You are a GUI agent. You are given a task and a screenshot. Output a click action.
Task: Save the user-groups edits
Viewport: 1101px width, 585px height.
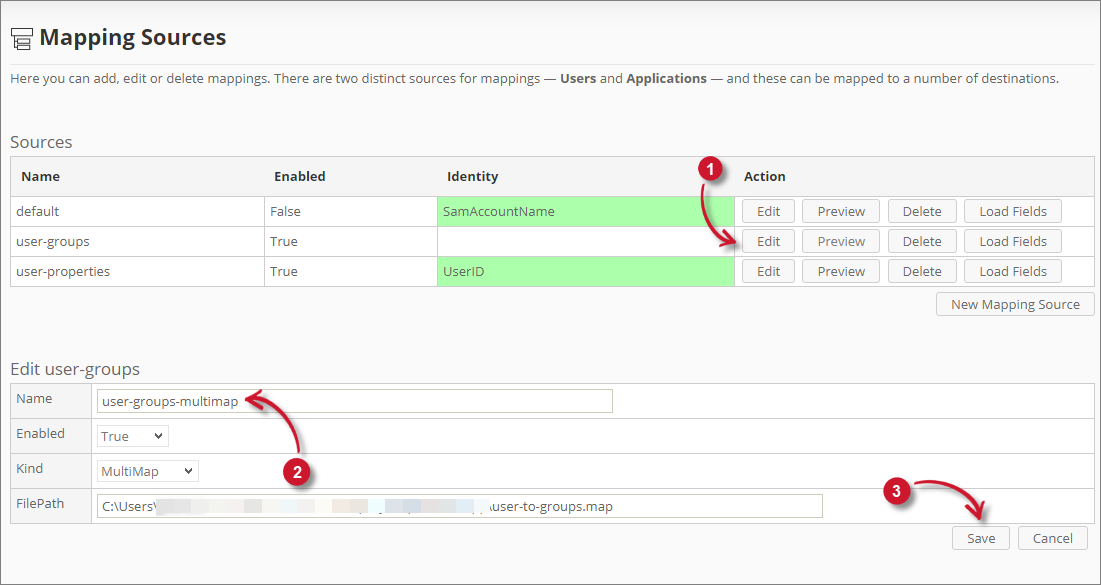[x=980, y=538]
